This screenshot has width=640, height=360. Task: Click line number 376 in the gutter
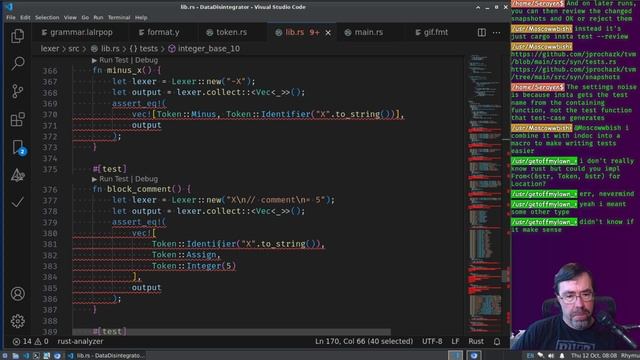(50, 189)
